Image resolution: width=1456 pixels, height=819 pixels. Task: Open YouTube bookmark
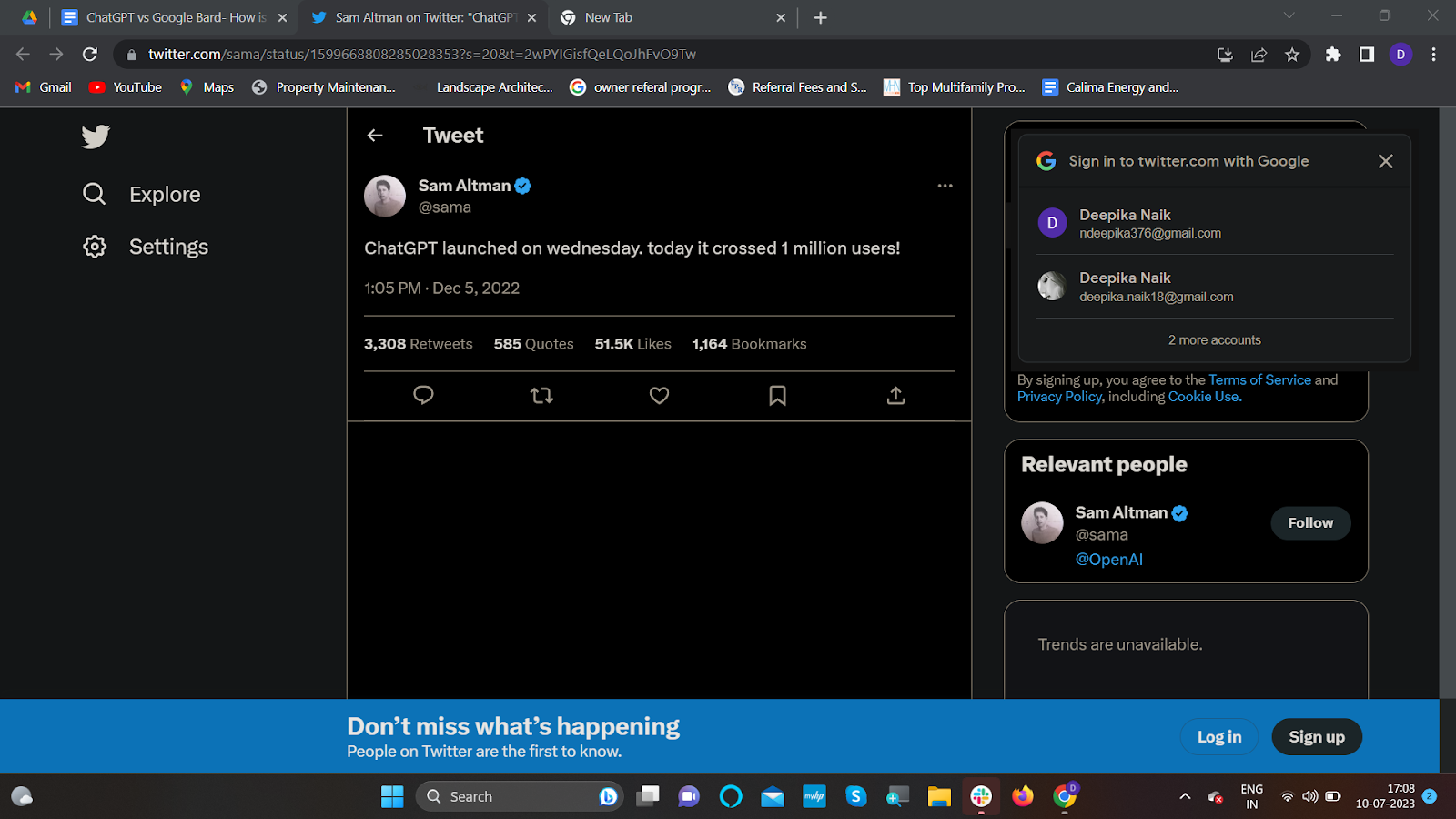click(126, 87)
